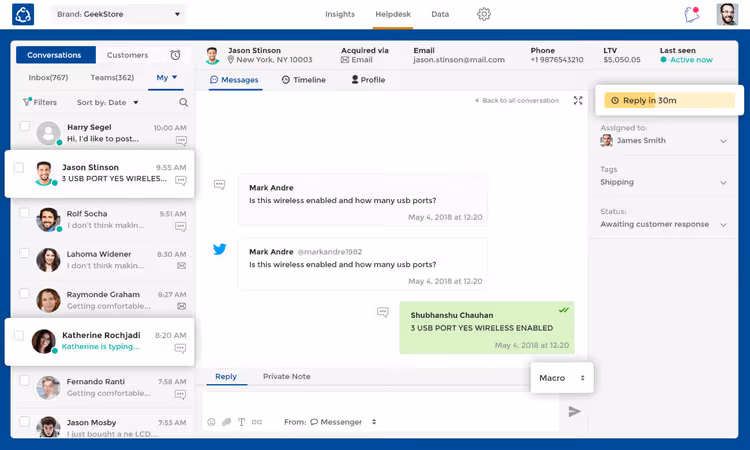750x450 pixels.
Task: Open the settings gear icon
Action: 484,14
